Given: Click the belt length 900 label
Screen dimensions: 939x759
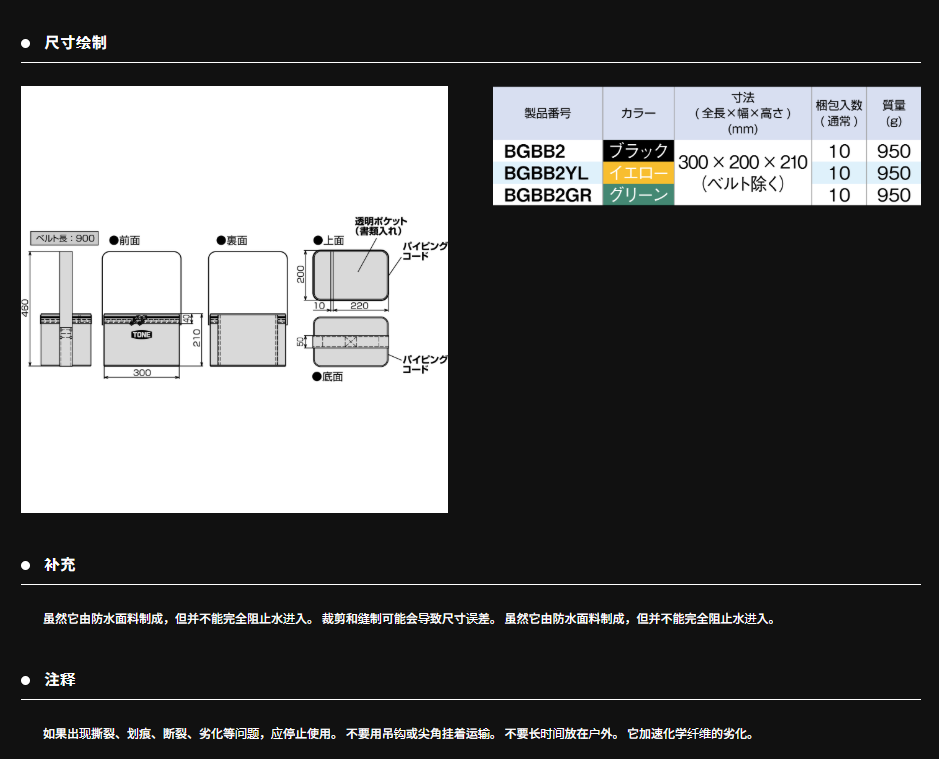Looking at the screenshot, I should [65, 238].
